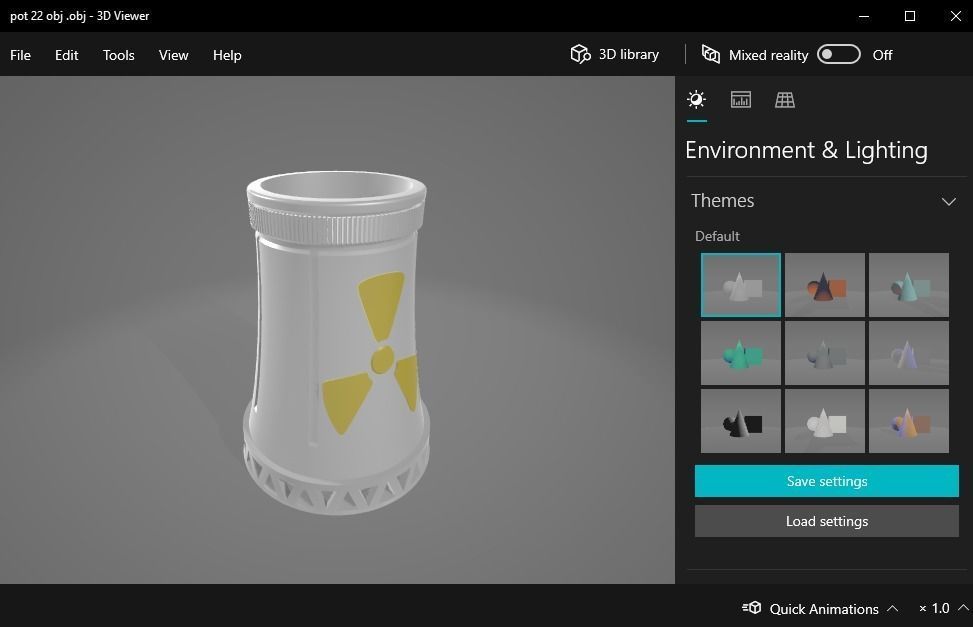The height and width of the screenshot is (627, 973).
Task: Open the View menu
Action: click(173, 55)
